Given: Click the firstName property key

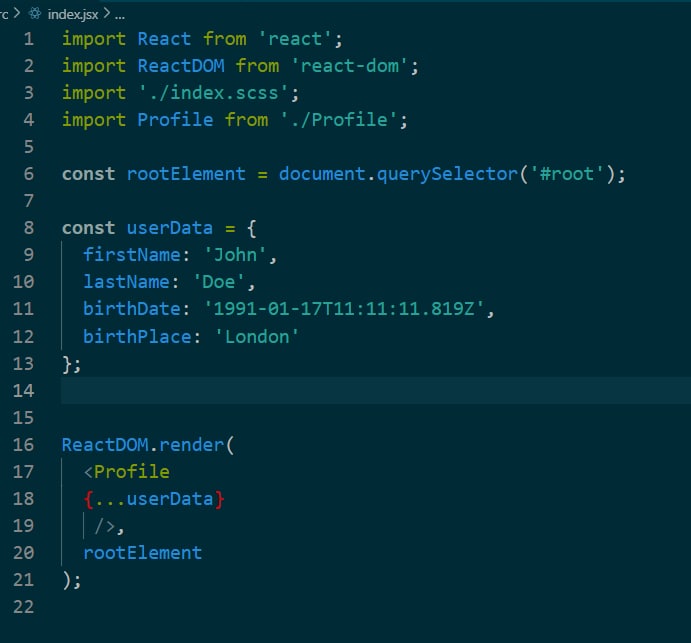Looking at the screenshot, I should (132, 255).
